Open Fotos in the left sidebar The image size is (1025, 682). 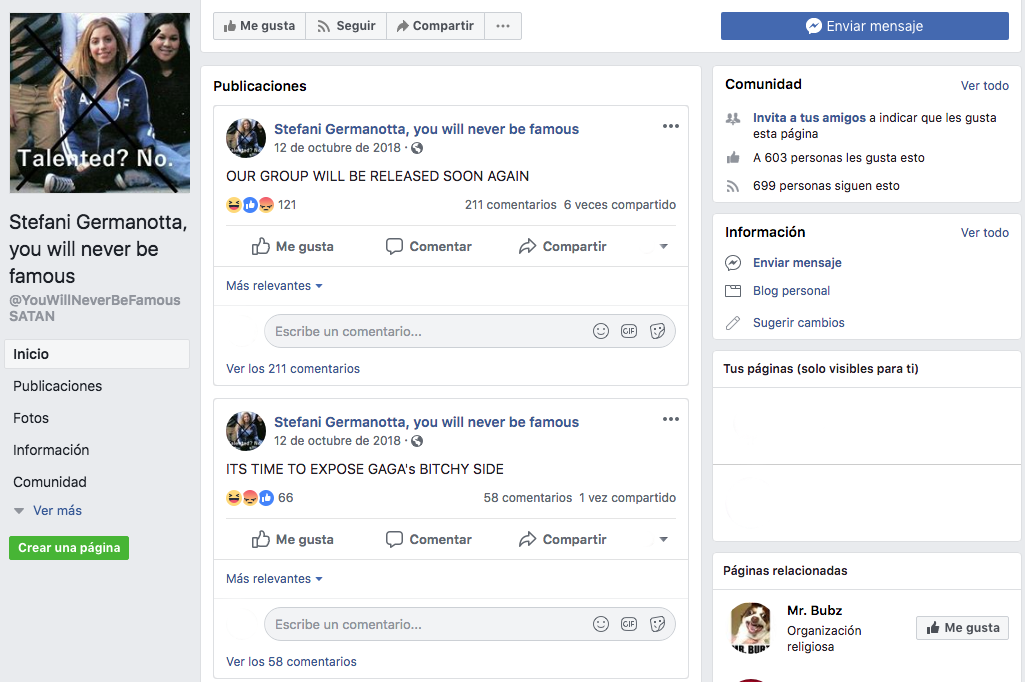point(31,418)
